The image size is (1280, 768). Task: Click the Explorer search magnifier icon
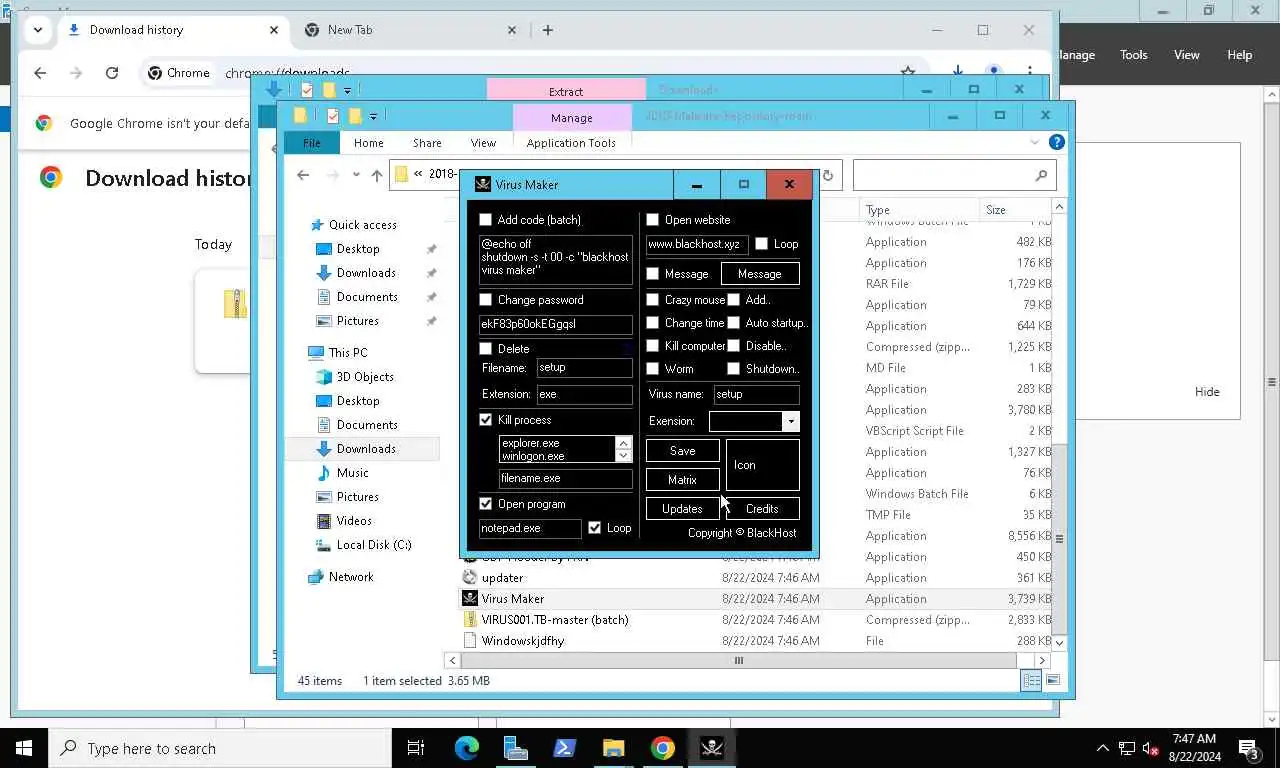click(x=1041, y=175)
